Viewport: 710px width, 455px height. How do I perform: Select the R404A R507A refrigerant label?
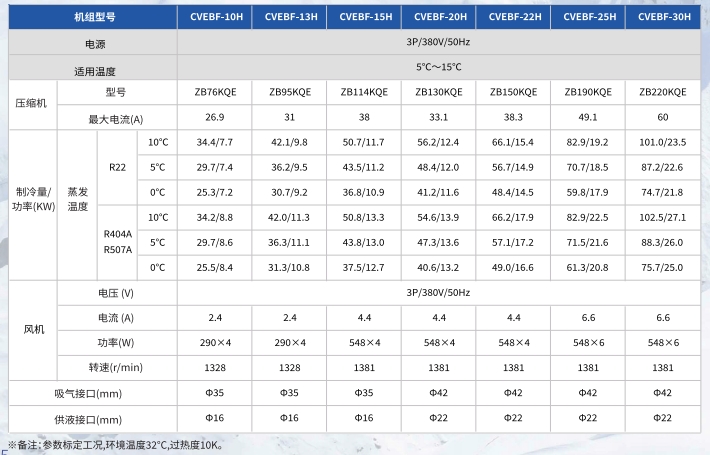[x=118, y=242]
